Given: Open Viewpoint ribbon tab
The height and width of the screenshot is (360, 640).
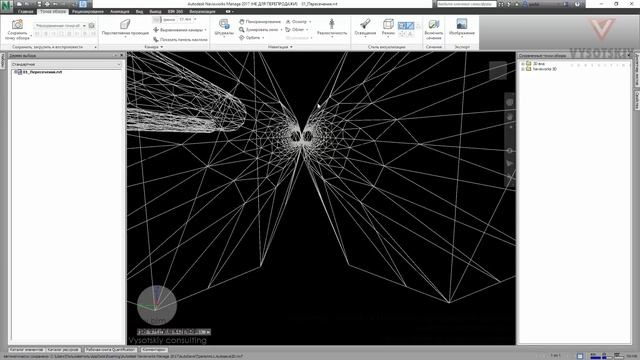Looking at the screenshot, I should click(52, 11).
